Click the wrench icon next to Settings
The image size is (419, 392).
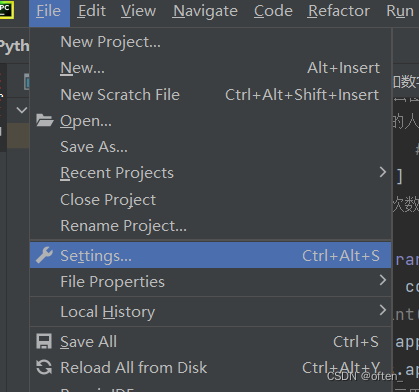tap(44, 255)
